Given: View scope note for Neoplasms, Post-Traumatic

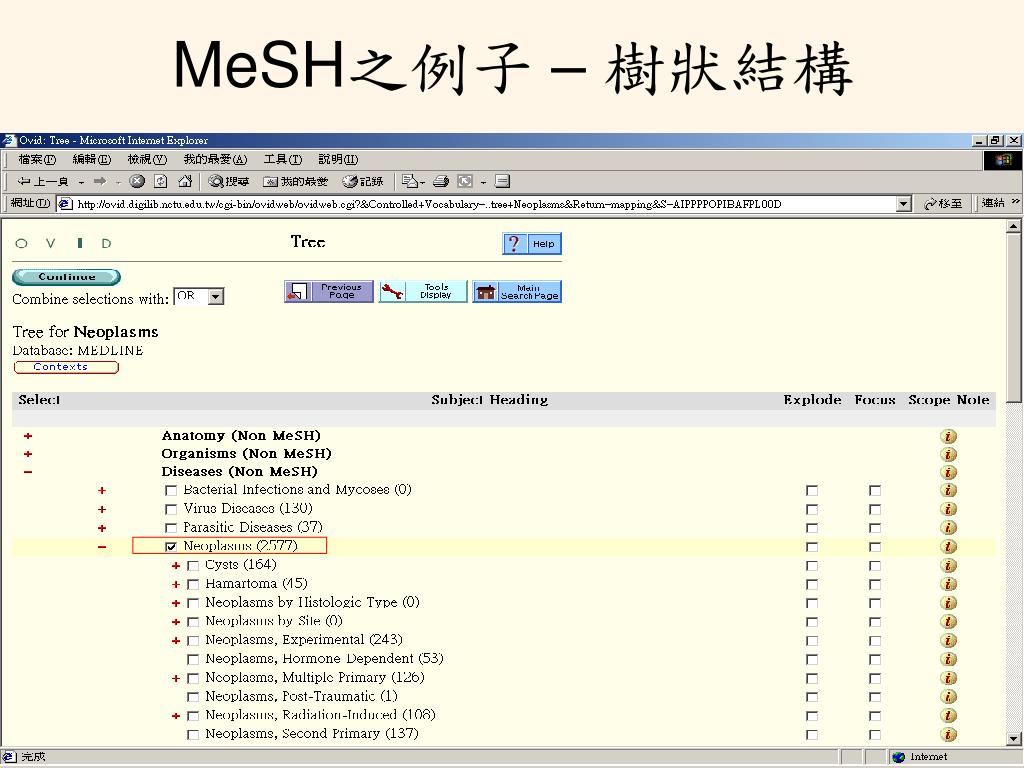Looking at the screenshot, I should (948, 697).
